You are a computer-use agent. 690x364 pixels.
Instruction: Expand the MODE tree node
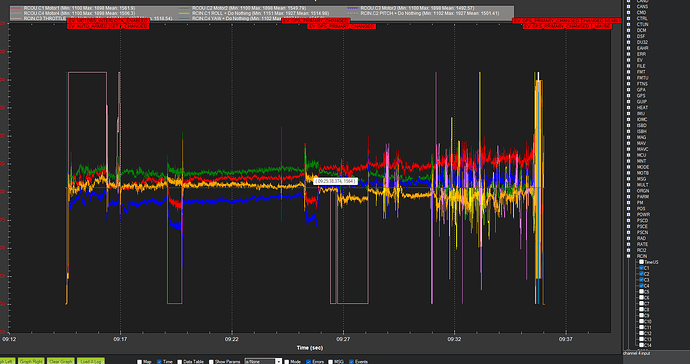point(628,167)
